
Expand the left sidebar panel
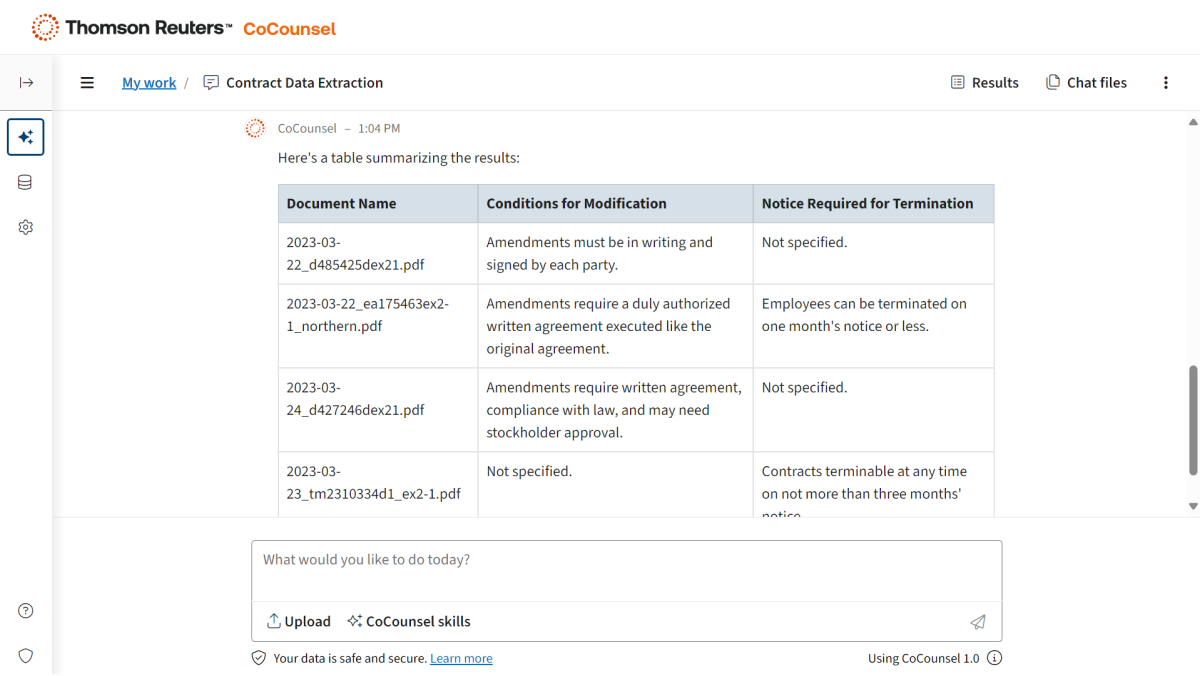tap(26, 83)
